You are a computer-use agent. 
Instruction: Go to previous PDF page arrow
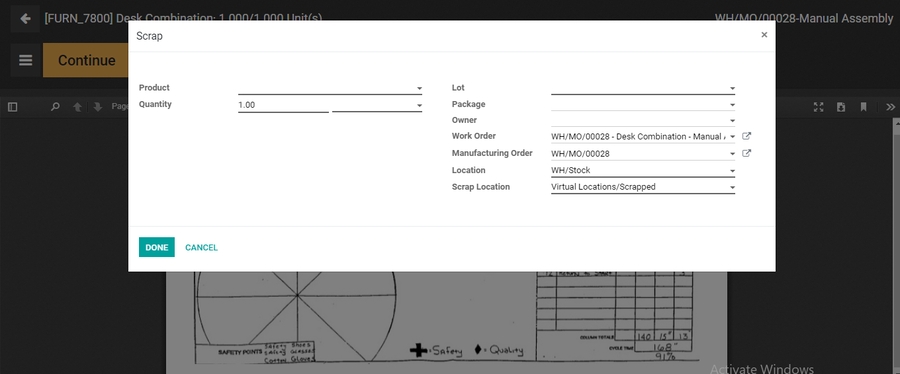pyautogui.click(x=77, y=107)
